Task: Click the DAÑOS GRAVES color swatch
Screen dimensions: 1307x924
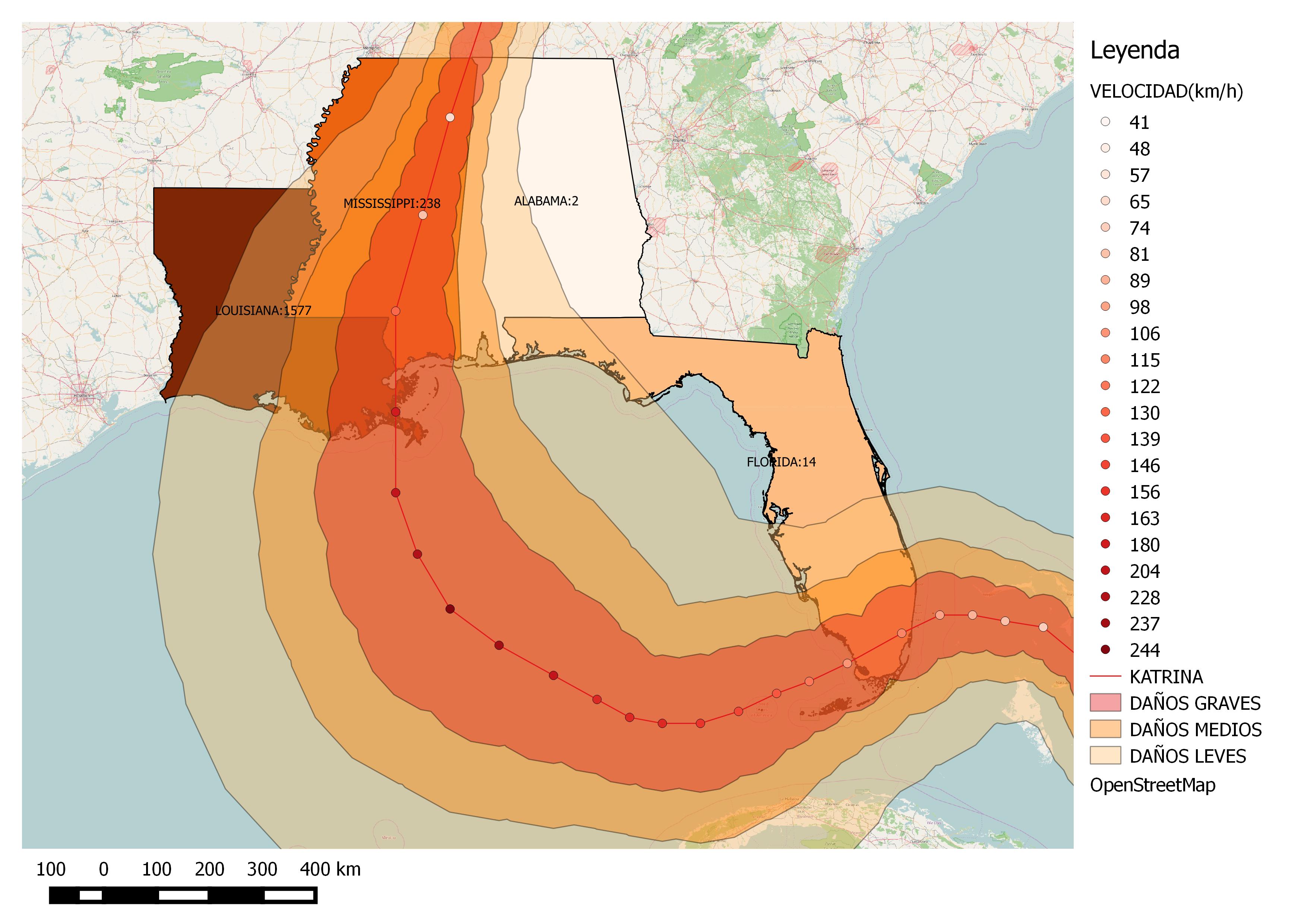Action: tap(1105, 703)
